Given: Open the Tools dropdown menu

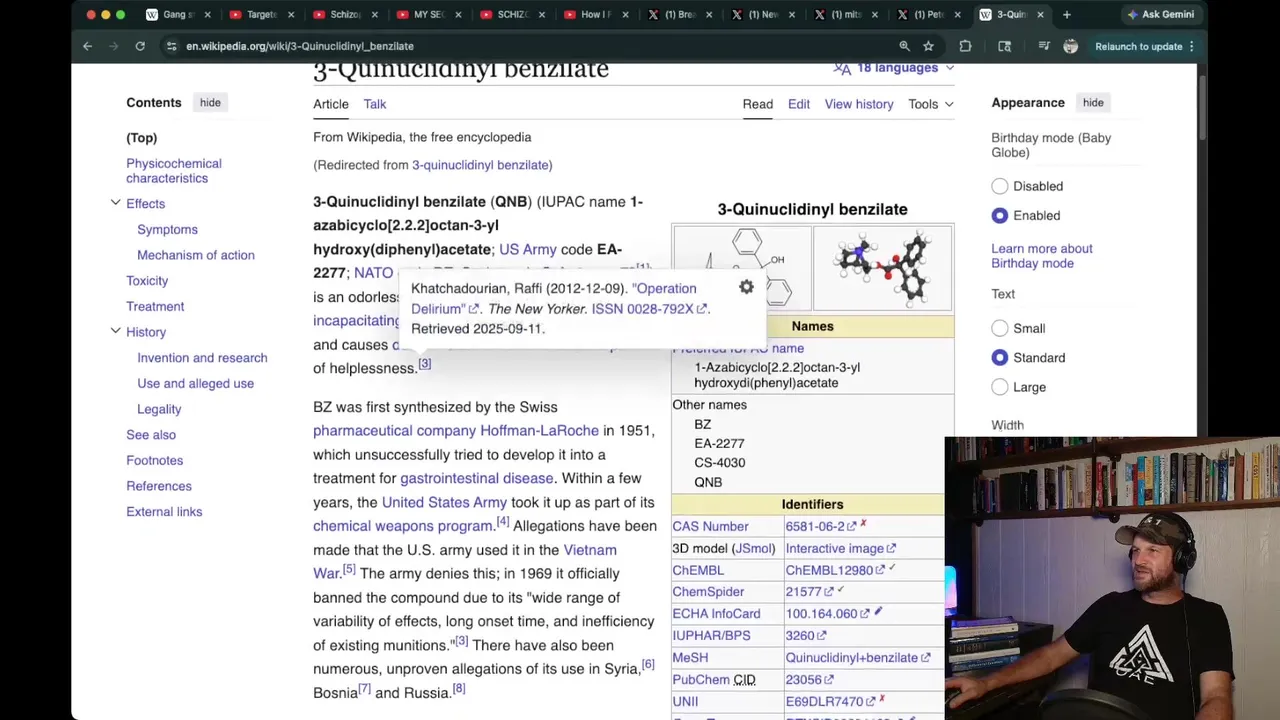Looking at the screenshot, I should point(931,104).
